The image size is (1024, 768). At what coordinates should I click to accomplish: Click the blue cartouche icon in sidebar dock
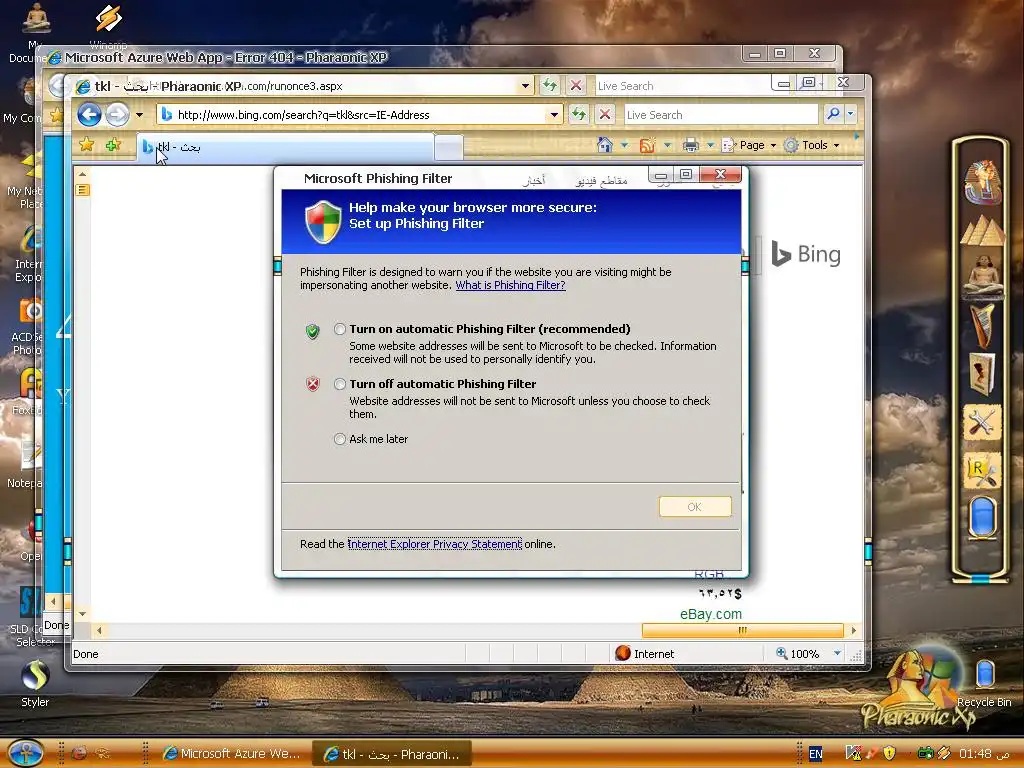point(982,517)
